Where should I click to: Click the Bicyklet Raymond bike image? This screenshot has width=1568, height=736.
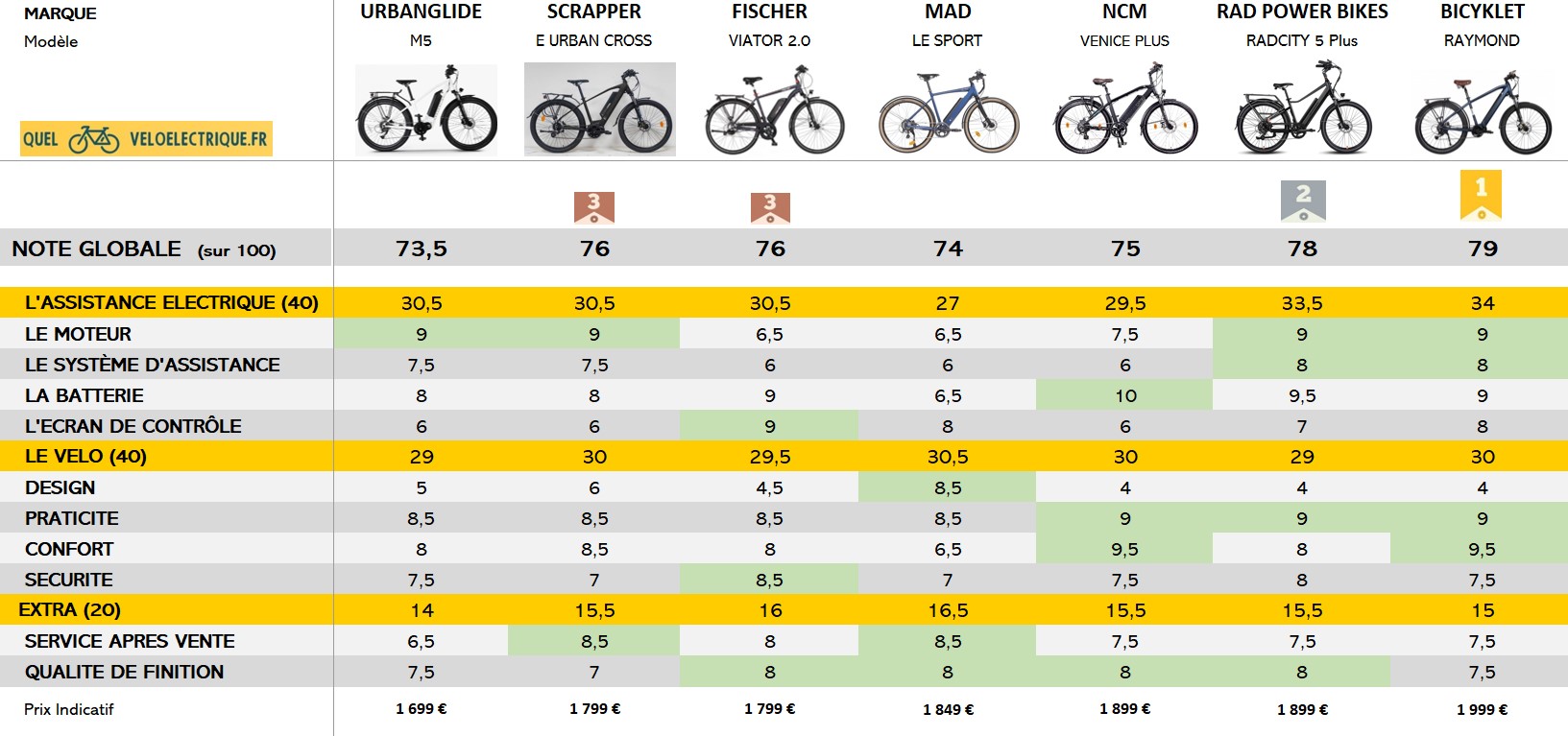[1483, 112]
